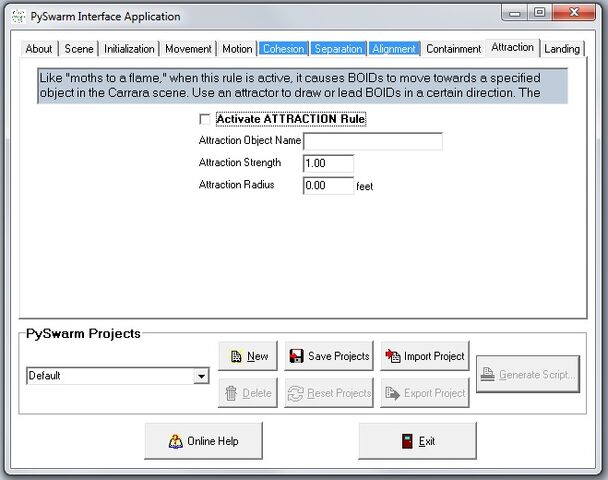Click the Export Project button

425,393
